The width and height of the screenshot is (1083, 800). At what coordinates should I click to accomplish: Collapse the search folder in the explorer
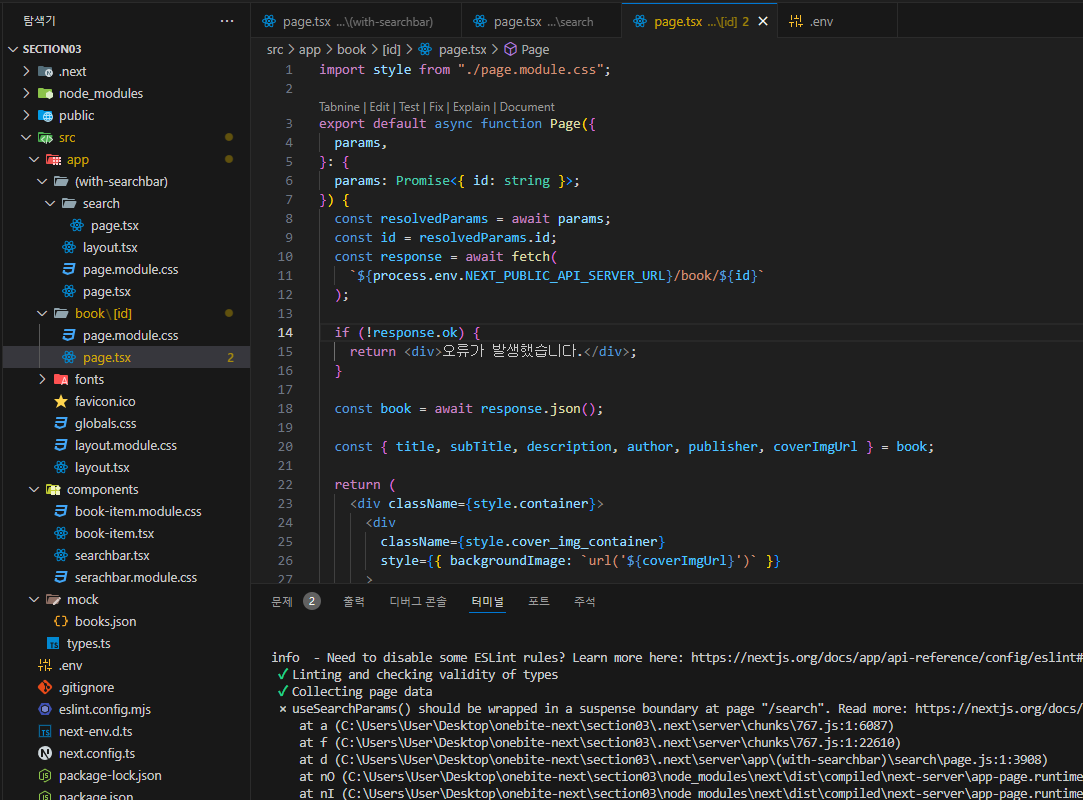click(50, 204)
